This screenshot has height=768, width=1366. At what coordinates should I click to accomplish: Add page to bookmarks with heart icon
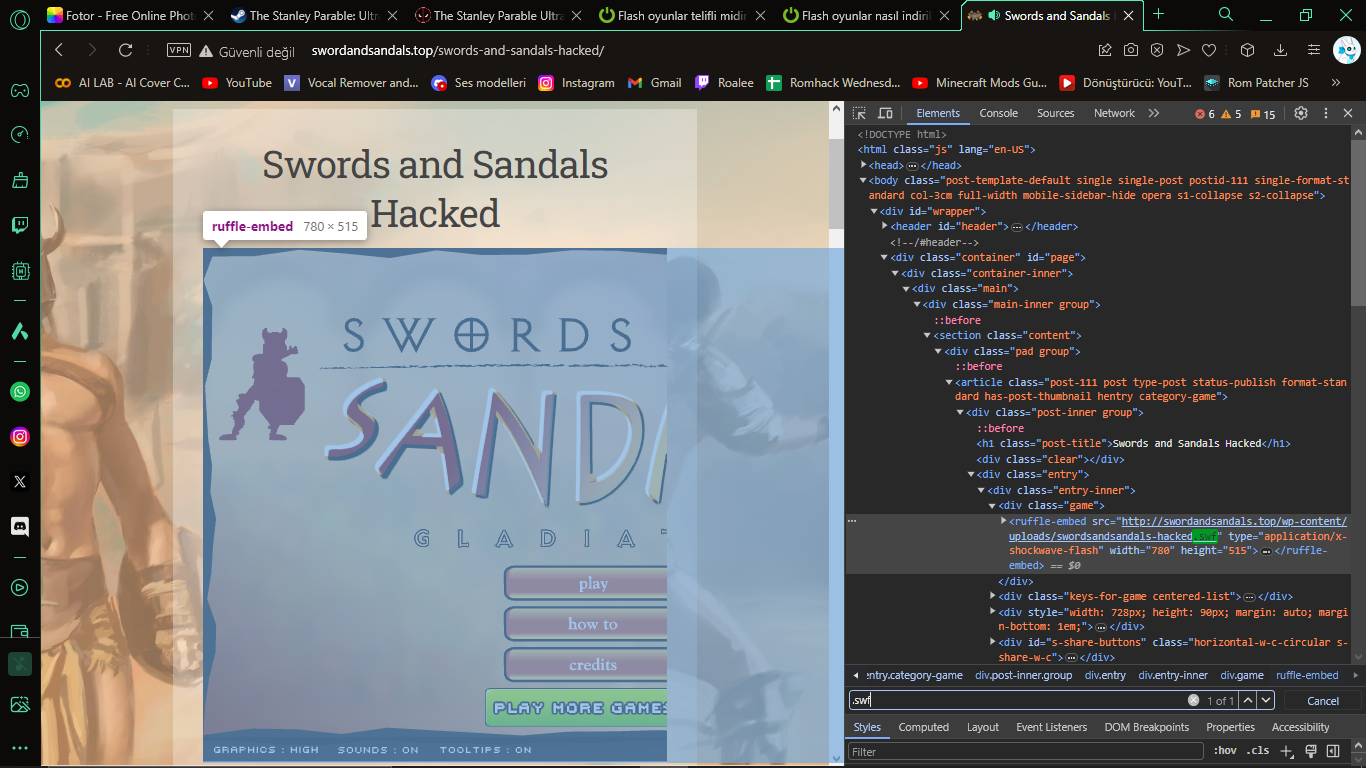(1209, 50)
